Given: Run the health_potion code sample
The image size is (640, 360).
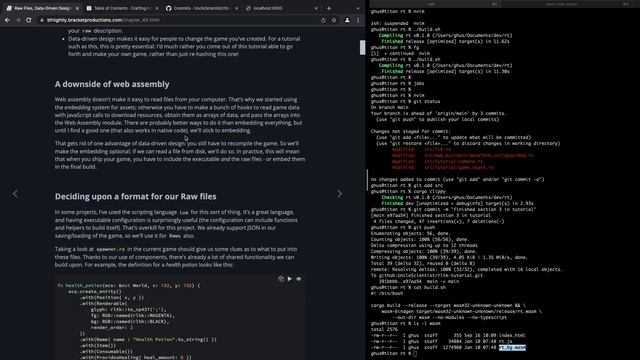Looking at the screenshot, I should pyautogui.click(x=290, y=279).
